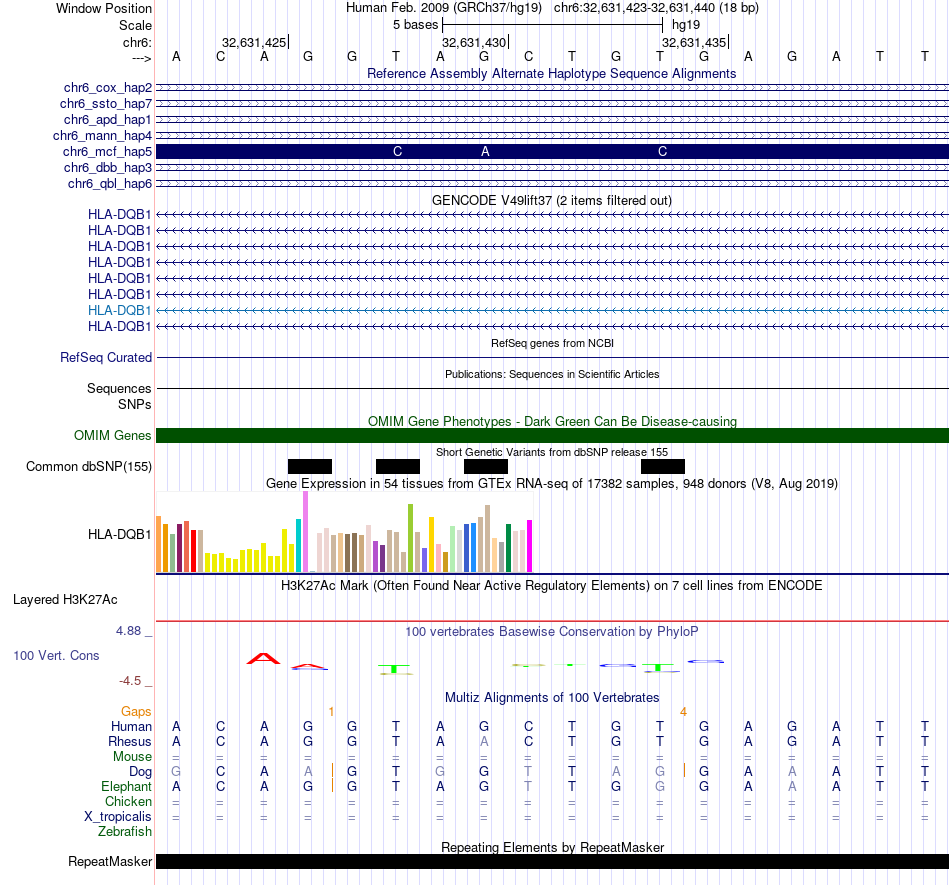Click the dark green OMIM Genes bar

pyautogui.click(x=552, y=436)
